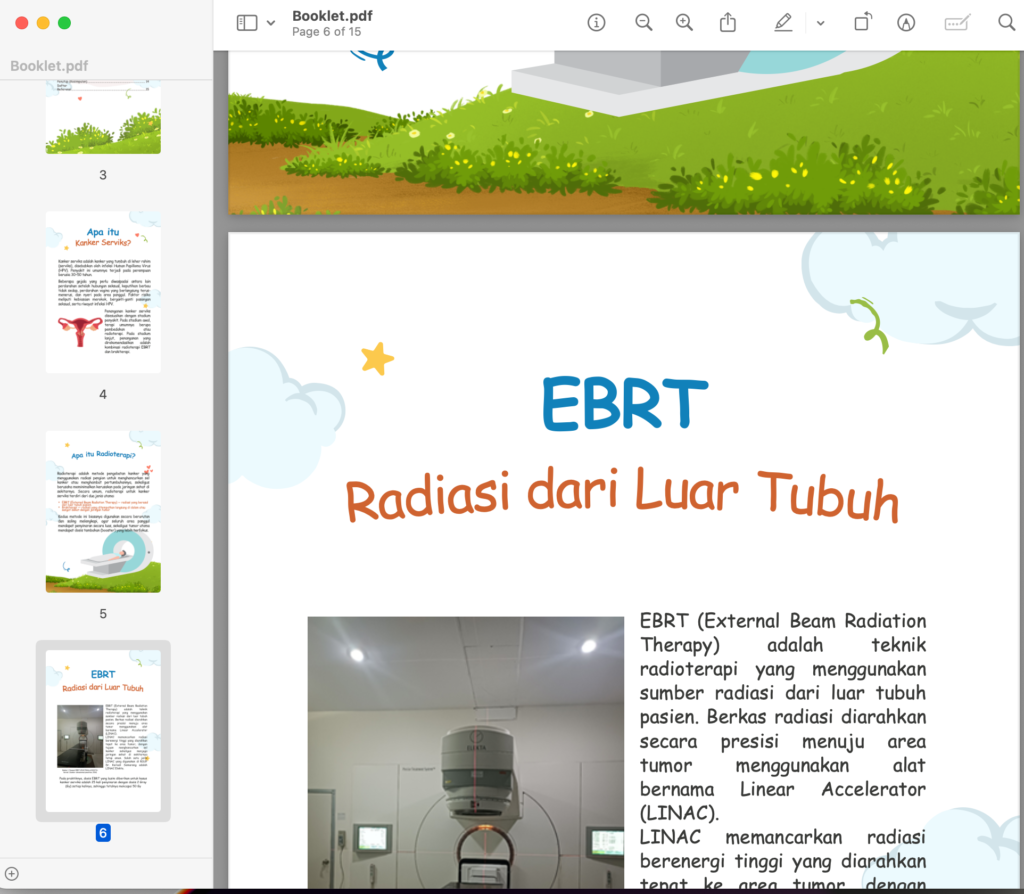Expand the highlight color options dropdown
Image resolution: width=1024 pixels, height=894 pixels.
(821, 24)
